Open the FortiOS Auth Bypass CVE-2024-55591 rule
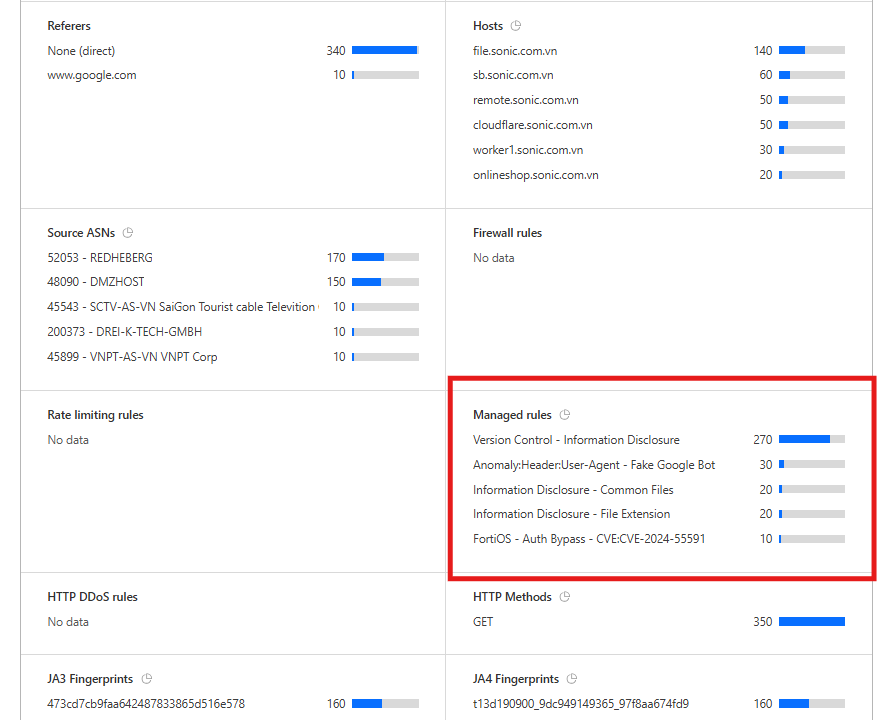Viewport: 881px width, 720px height. tap(589, 539)
